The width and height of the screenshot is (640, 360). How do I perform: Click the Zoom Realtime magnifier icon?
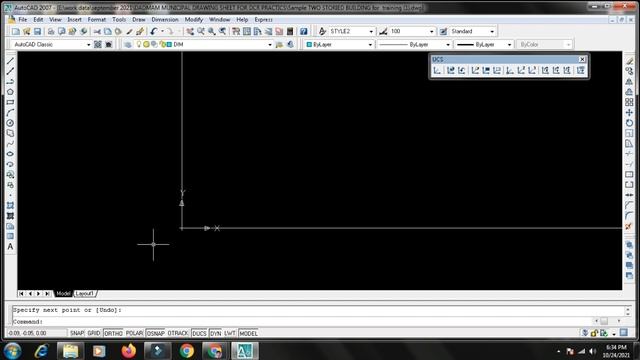[x=201, y=31]
